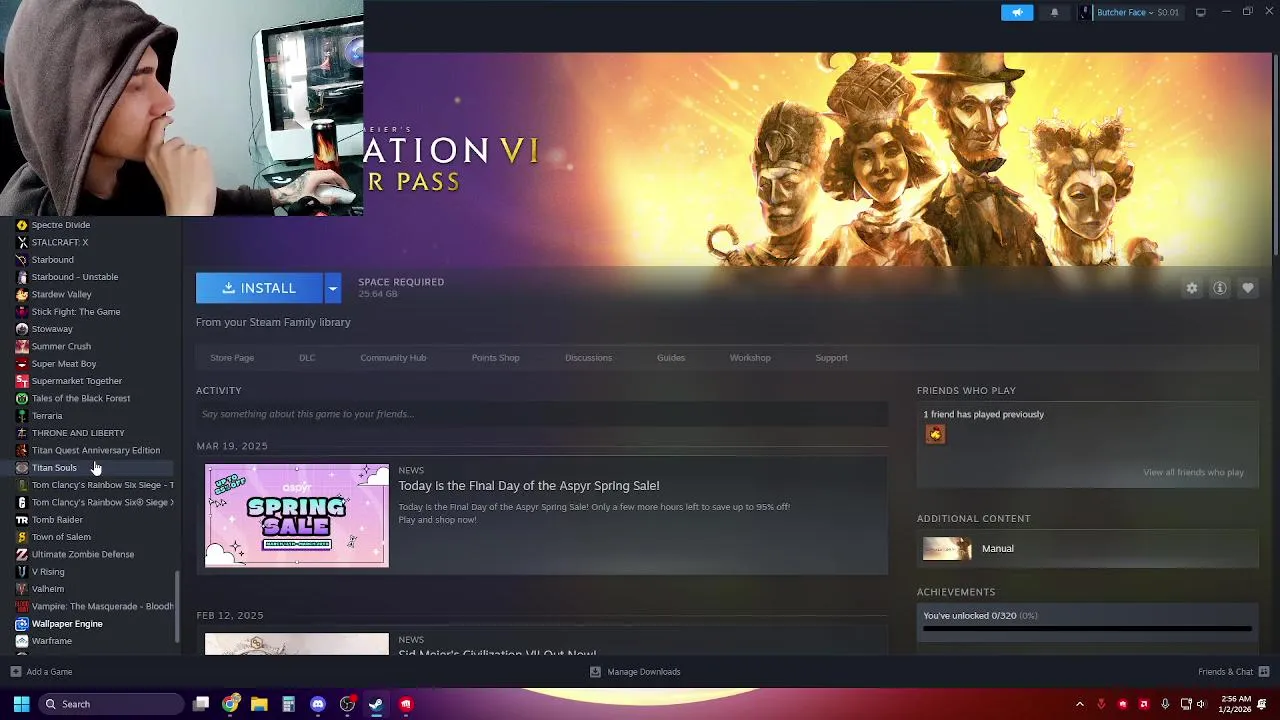Click 'View all friends who play' link
The height and width of the screenshot is (720, 1280).
(x=1193, y=472)
